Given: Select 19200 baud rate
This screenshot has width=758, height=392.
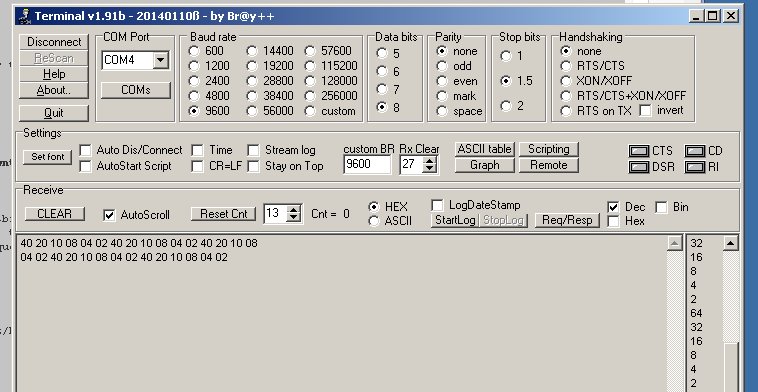Looking at the screenshot, I should point(252,66).
